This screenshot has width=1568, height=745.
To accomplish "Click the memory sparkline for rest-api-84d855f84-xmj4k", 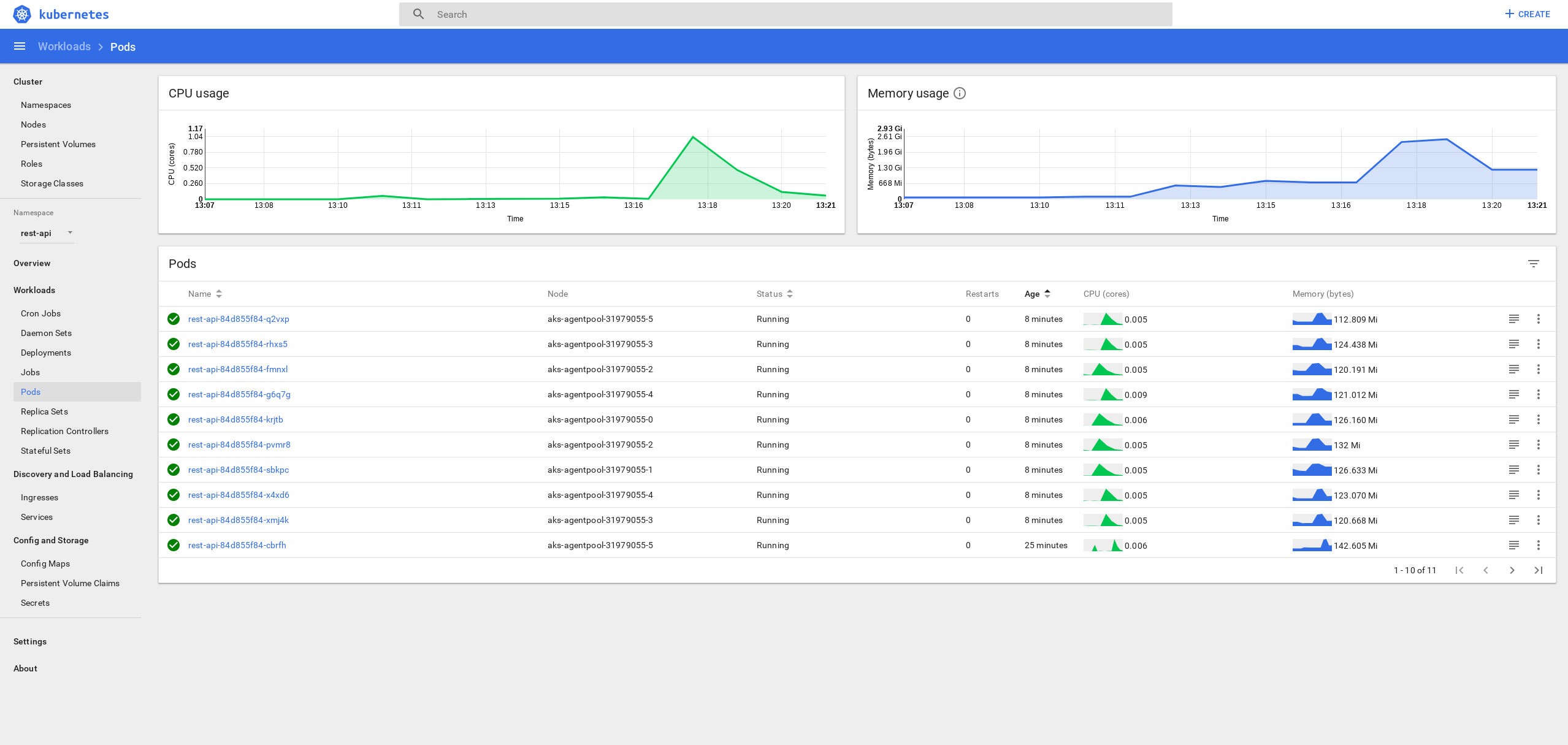I will pyautogui.click(x=1309, y=519).
